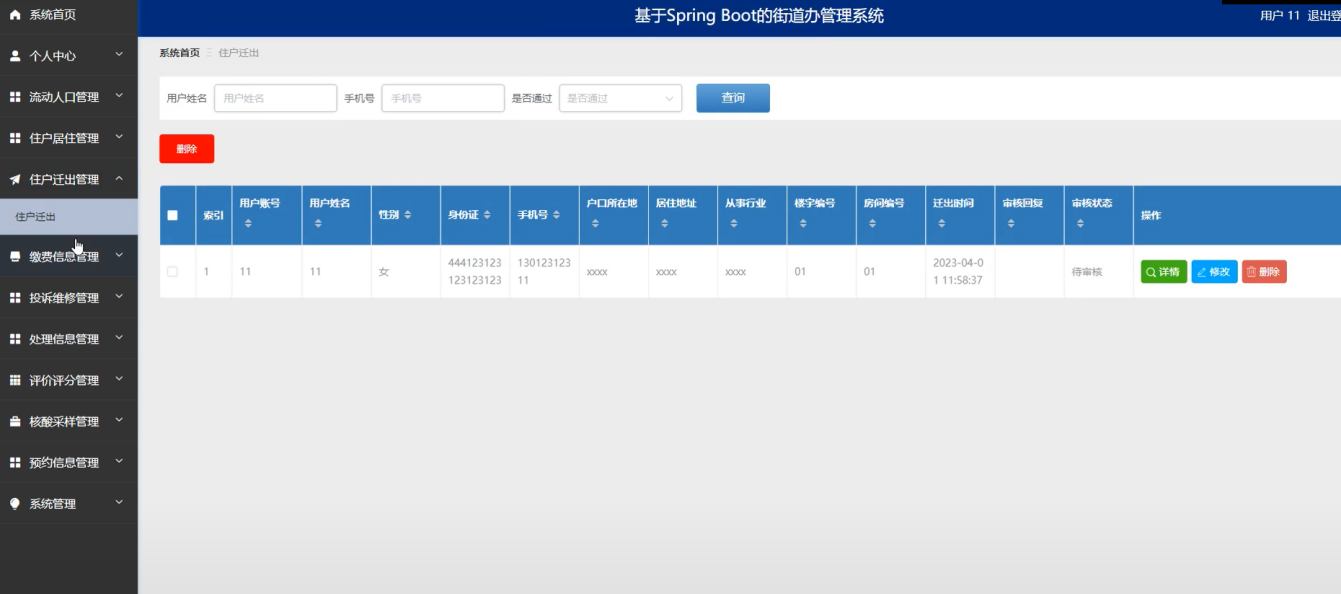
Task: Open 系统首页 in the sidebar
Action: tap(68, 15)
